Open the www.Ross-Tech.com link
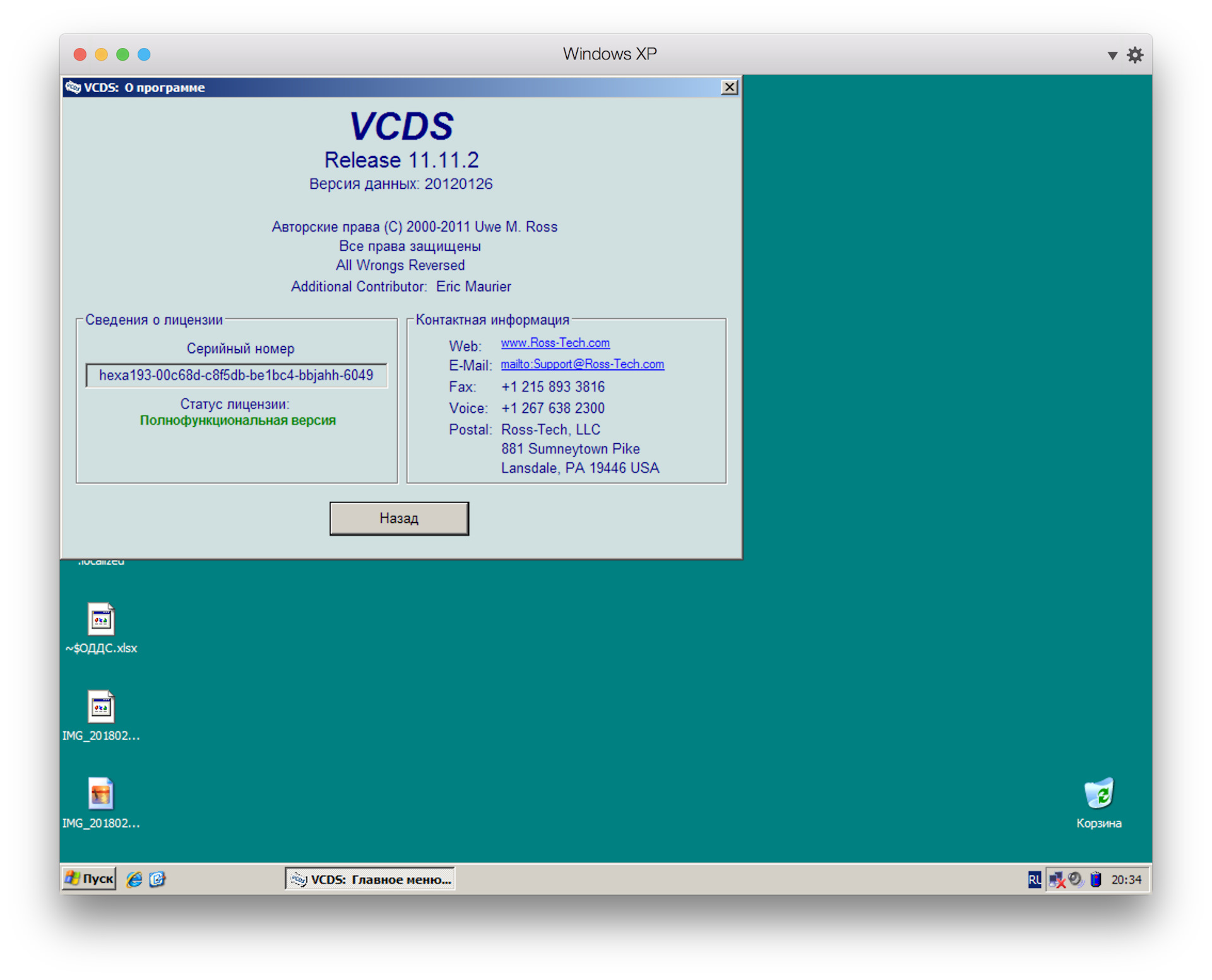1212x980 pixels. point(555,342)
